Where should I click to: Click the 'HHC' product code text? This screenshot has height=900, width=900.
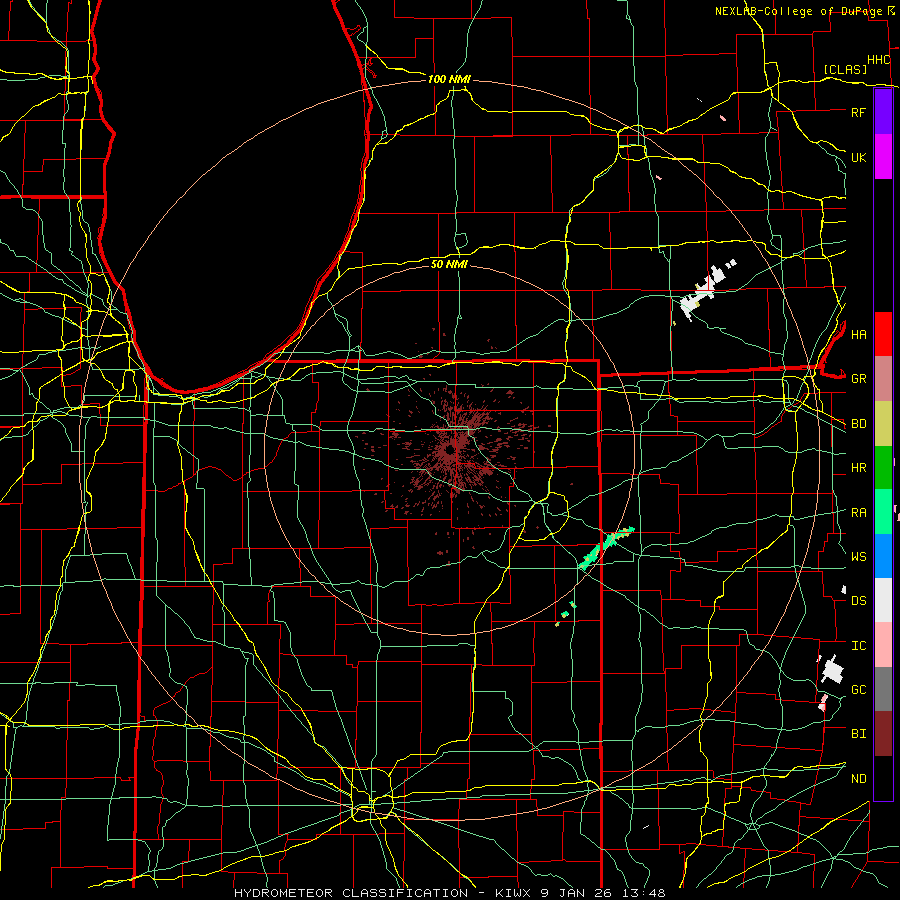878,60
